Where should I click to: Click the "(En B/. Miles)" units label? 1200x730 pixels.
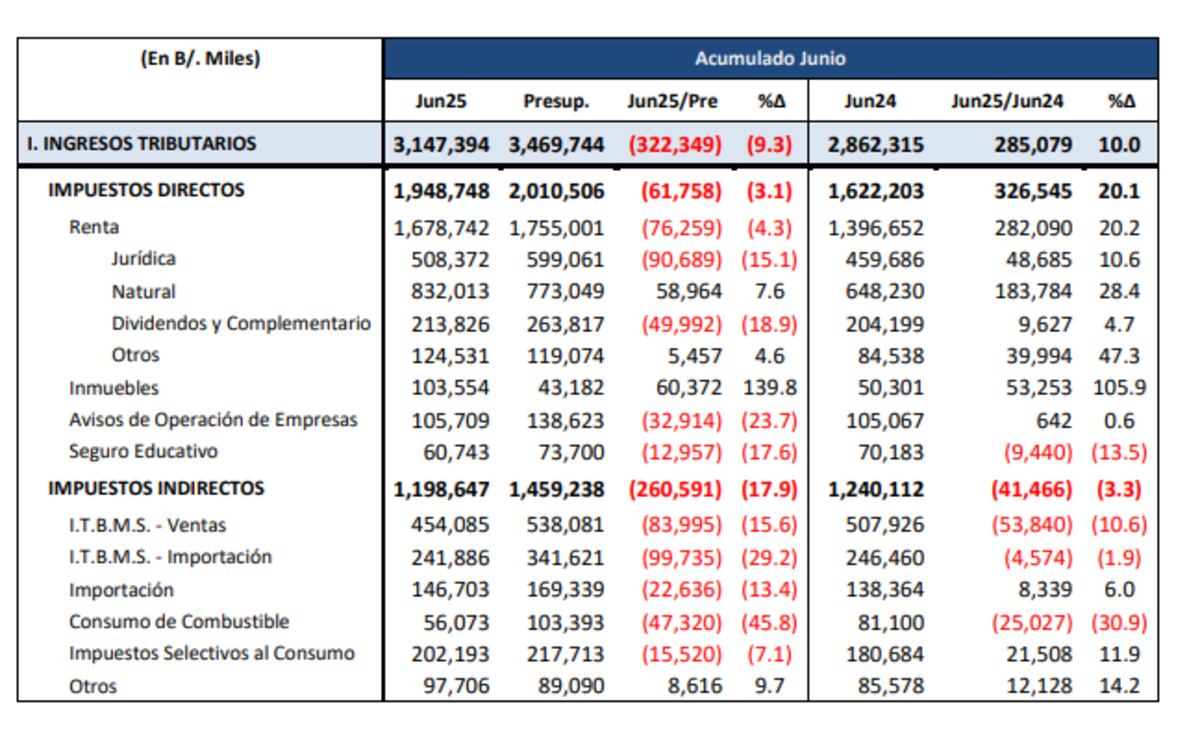(x=200, y=59)
